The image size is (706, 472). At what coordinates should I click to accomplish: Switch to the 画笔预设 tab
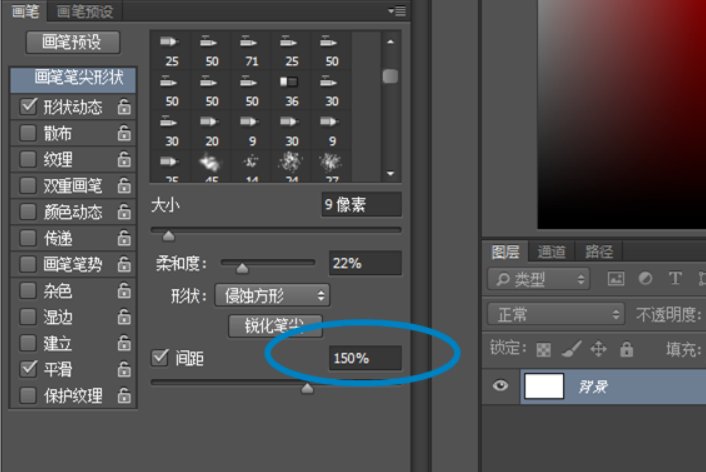(x=85, y=11)
